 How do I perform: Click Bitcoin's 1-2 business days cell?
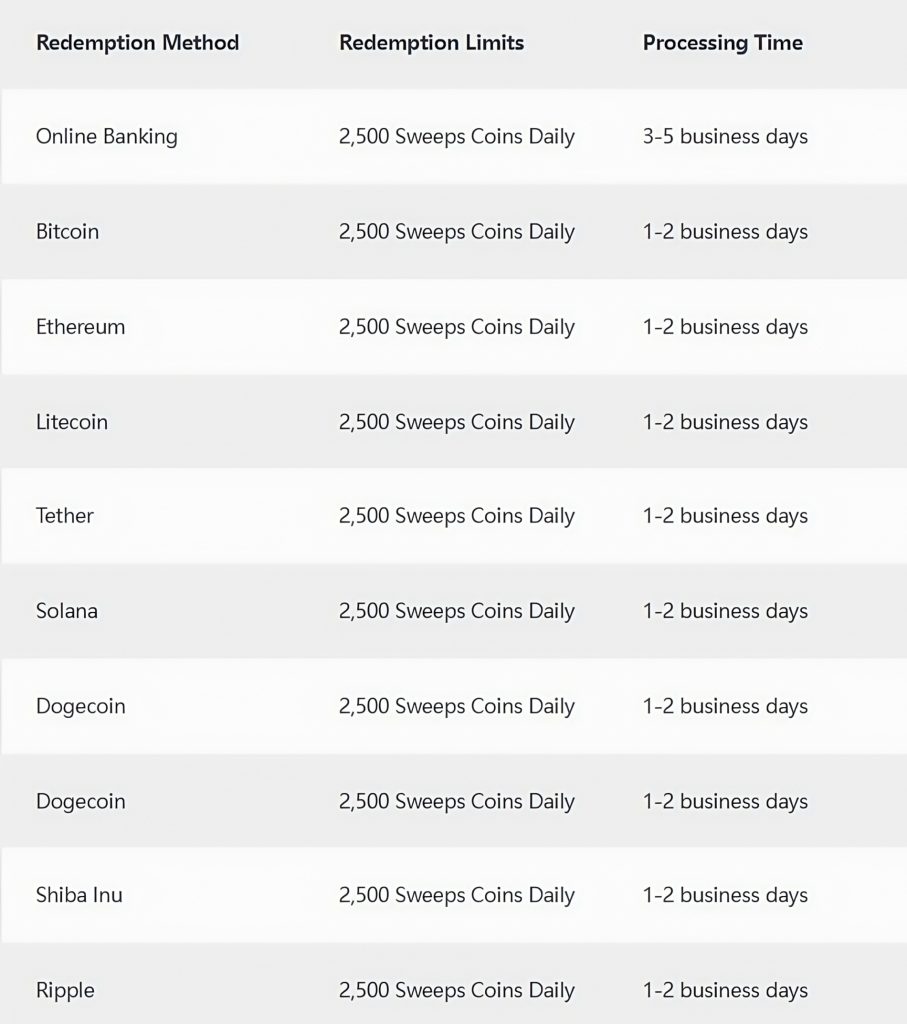725,232
